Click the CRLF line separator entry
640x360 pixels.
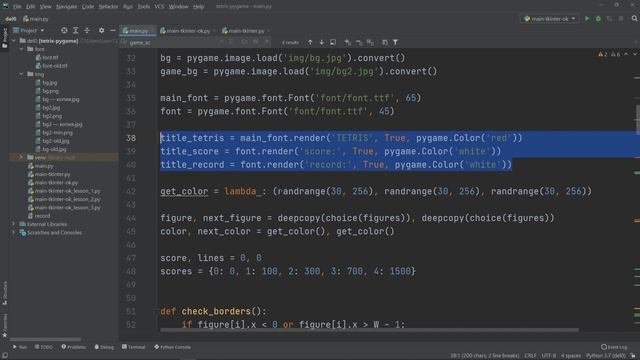(530, 356)
